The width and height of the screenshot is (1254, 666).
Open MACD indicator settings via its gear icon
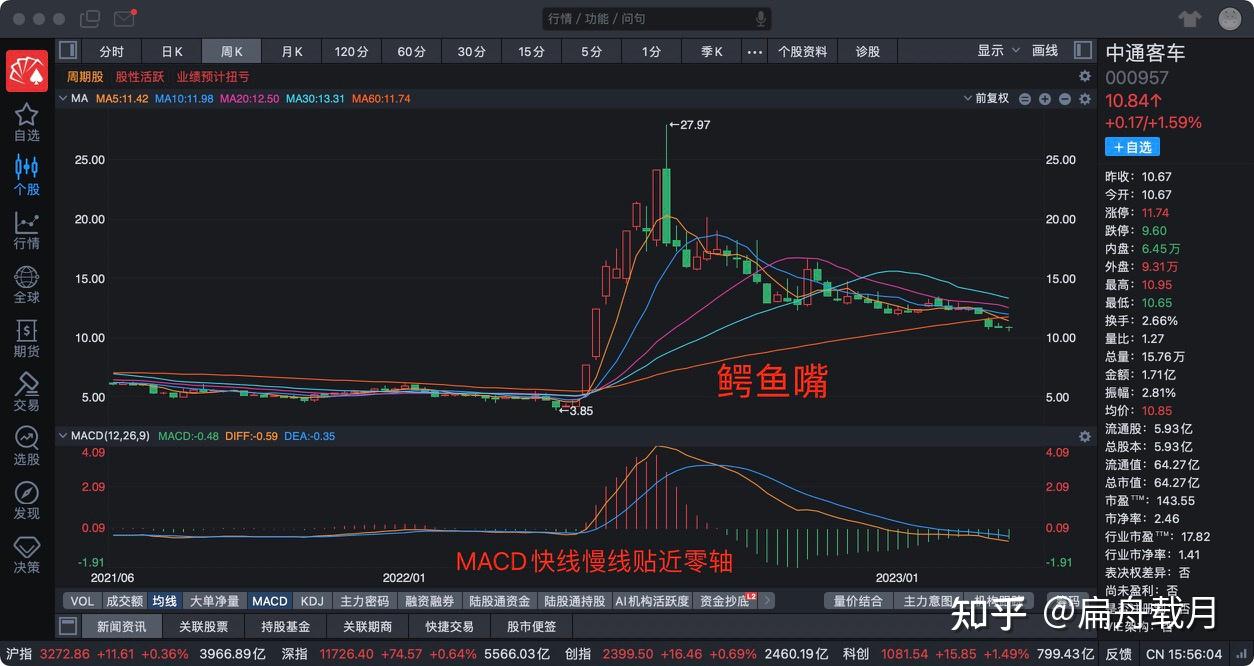click(1084, 436)
